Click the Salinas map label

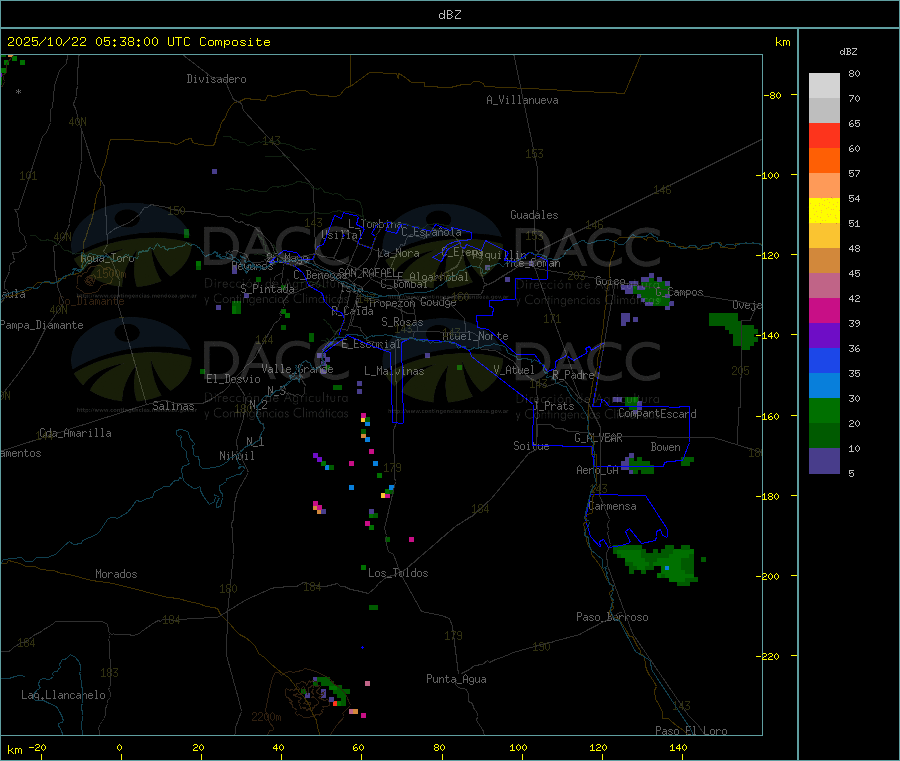pyautogui.click(x=173, y=406)
